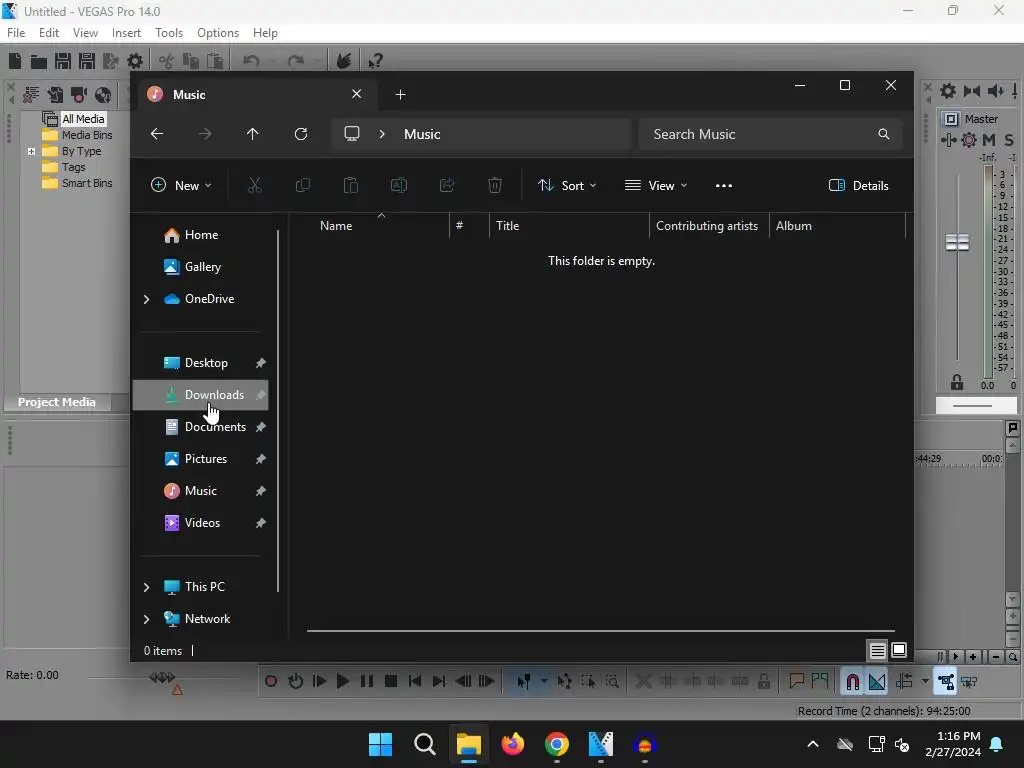Open the Insert menu in VEGAS
Viewport: 1024px width, 768px height.
[126, 33]
